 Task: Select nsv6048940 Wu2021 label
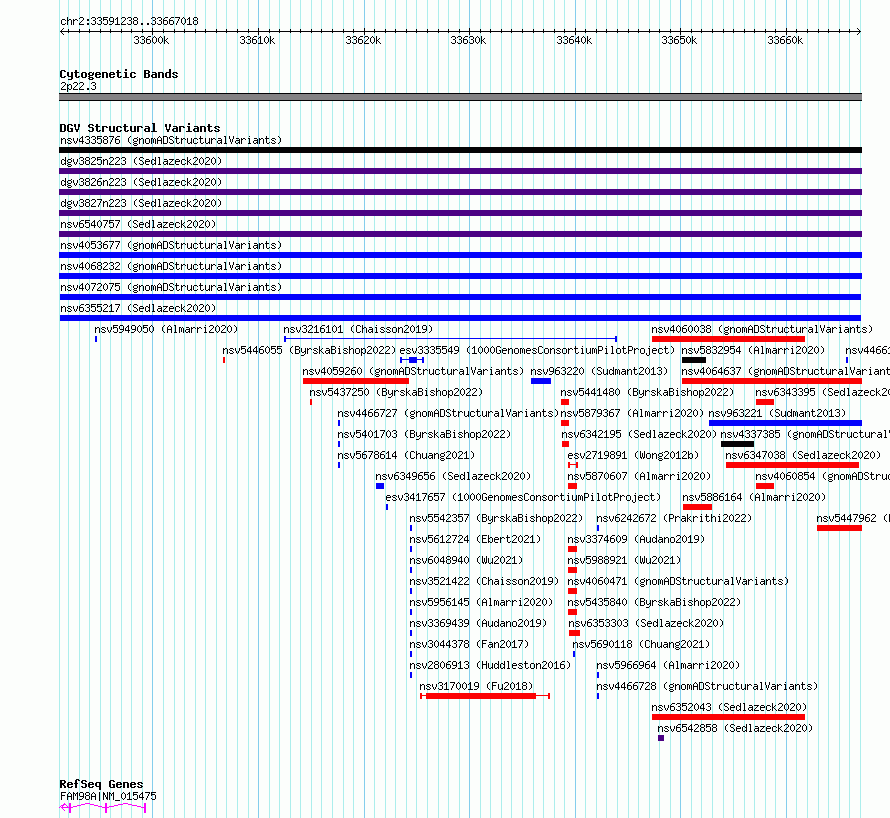[466, 560]
